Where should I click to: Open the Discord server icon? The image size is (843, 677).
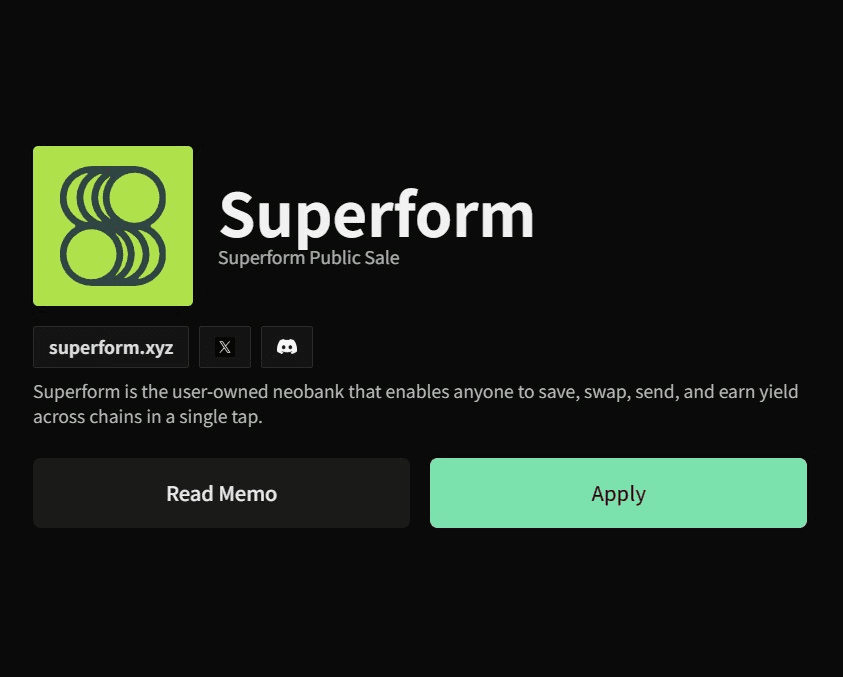coord(287,347)
